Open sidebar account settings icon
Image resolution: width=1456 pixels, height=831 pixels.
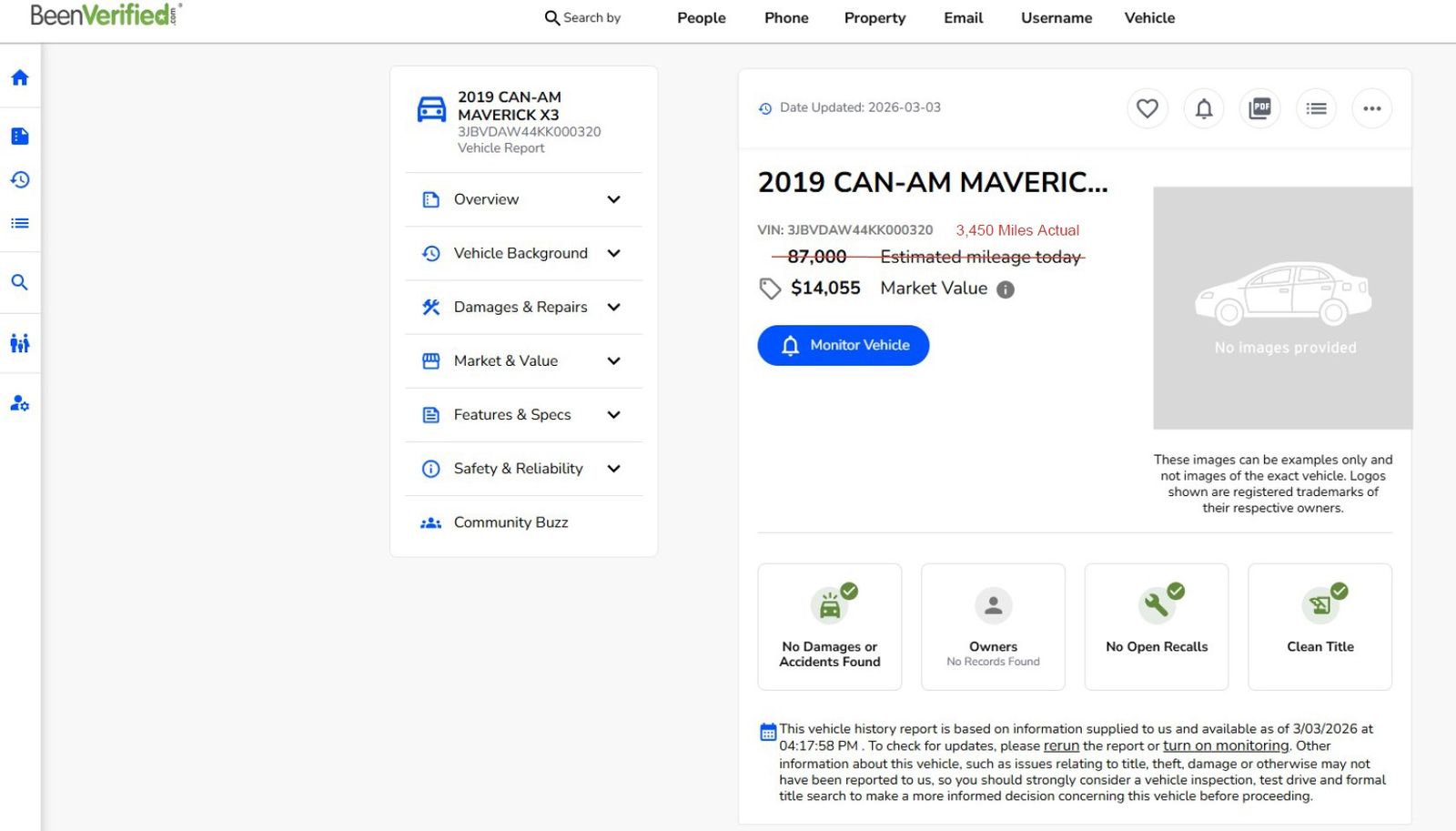[20, 403]
